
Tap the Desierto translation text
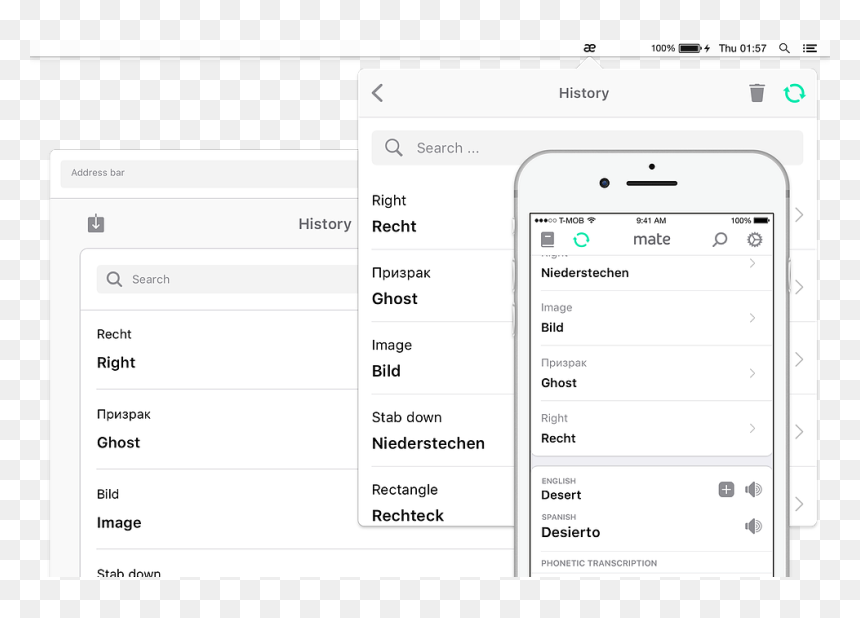[570, 532]
